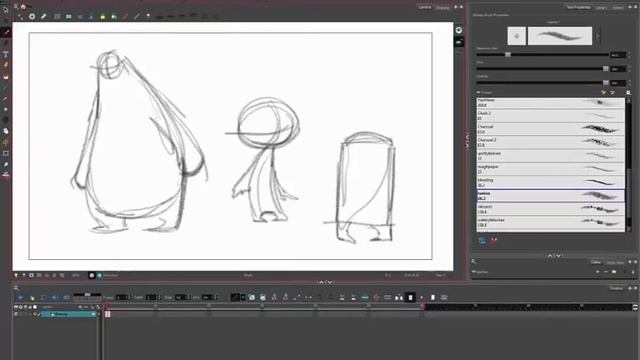Click the Maximum Size value field

618,55
